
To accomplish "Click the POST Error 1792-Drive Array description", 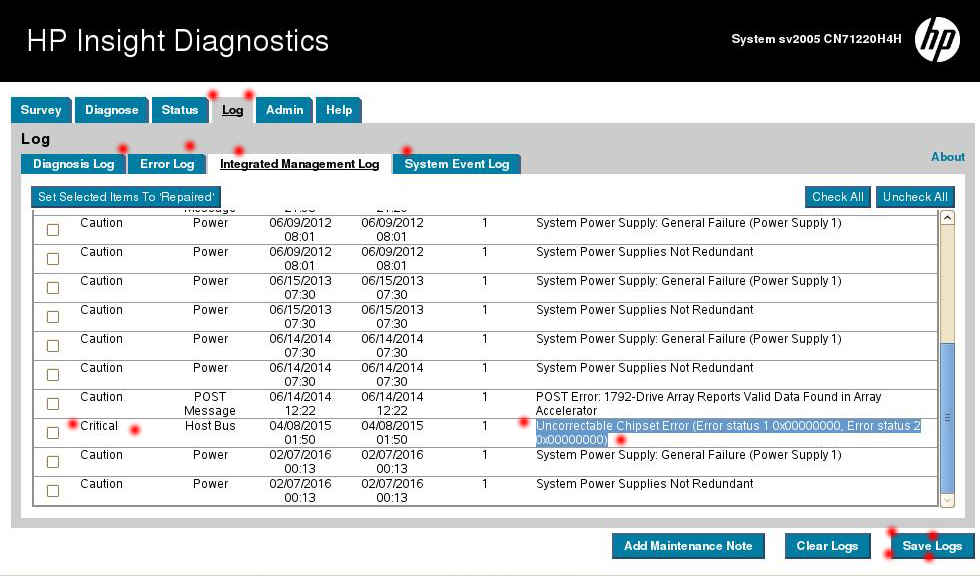I will [708, 404].
